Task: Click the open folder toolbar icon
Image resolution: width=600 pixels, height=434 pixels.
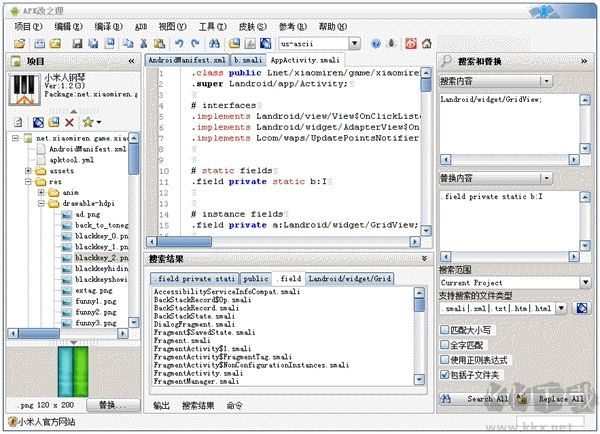Action: coord(20,44)
